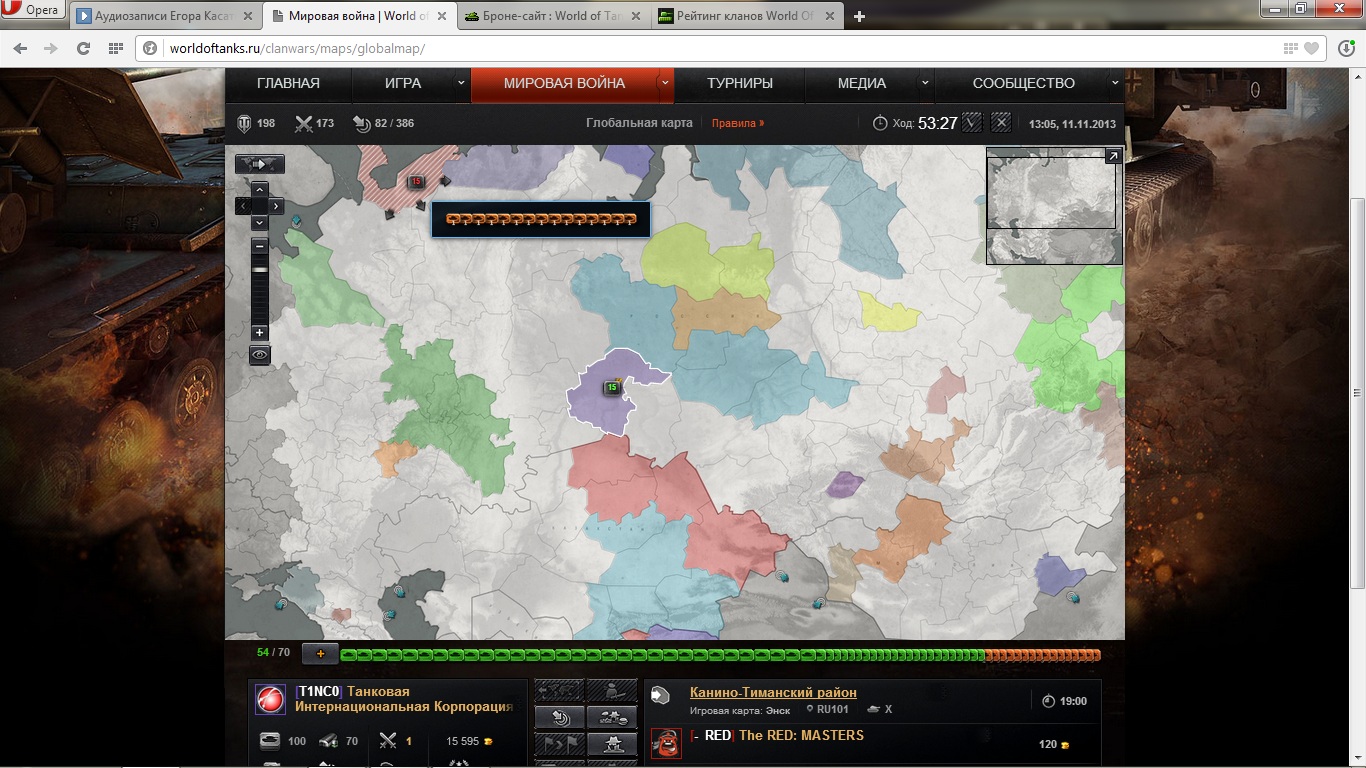
Task: Go to ГЛАВНАЯ menu
Action: (288, 83)
